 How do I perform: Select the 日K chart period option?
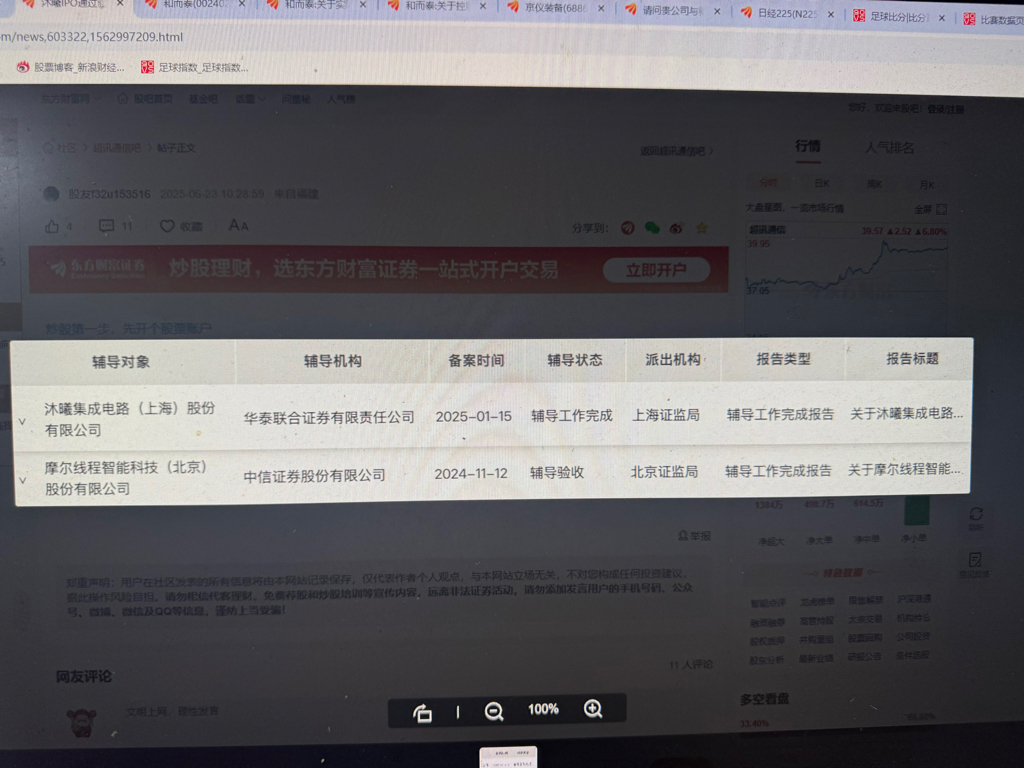(x=822, y=184)
